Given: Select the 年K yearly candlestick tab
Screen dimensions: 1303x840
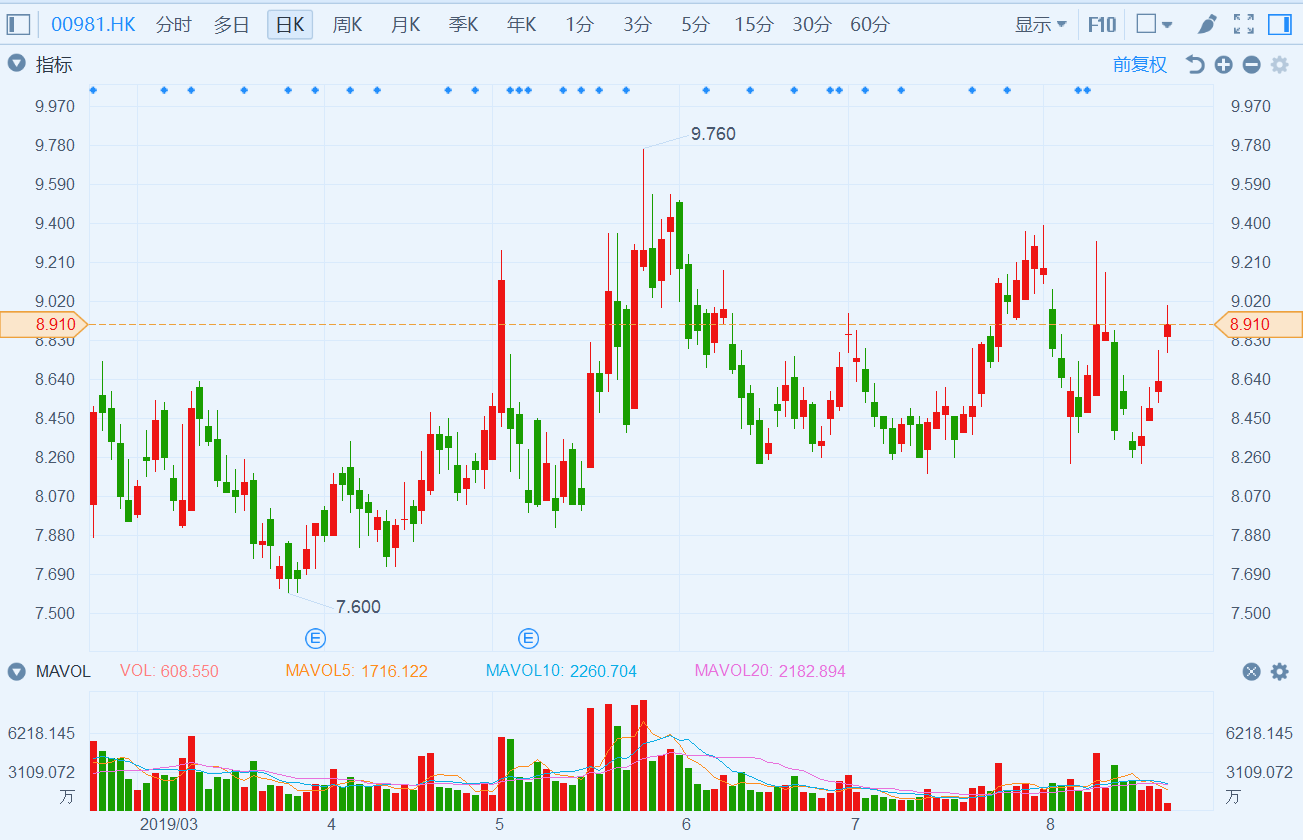Looking at the screenshot, I should pos(521,25).
